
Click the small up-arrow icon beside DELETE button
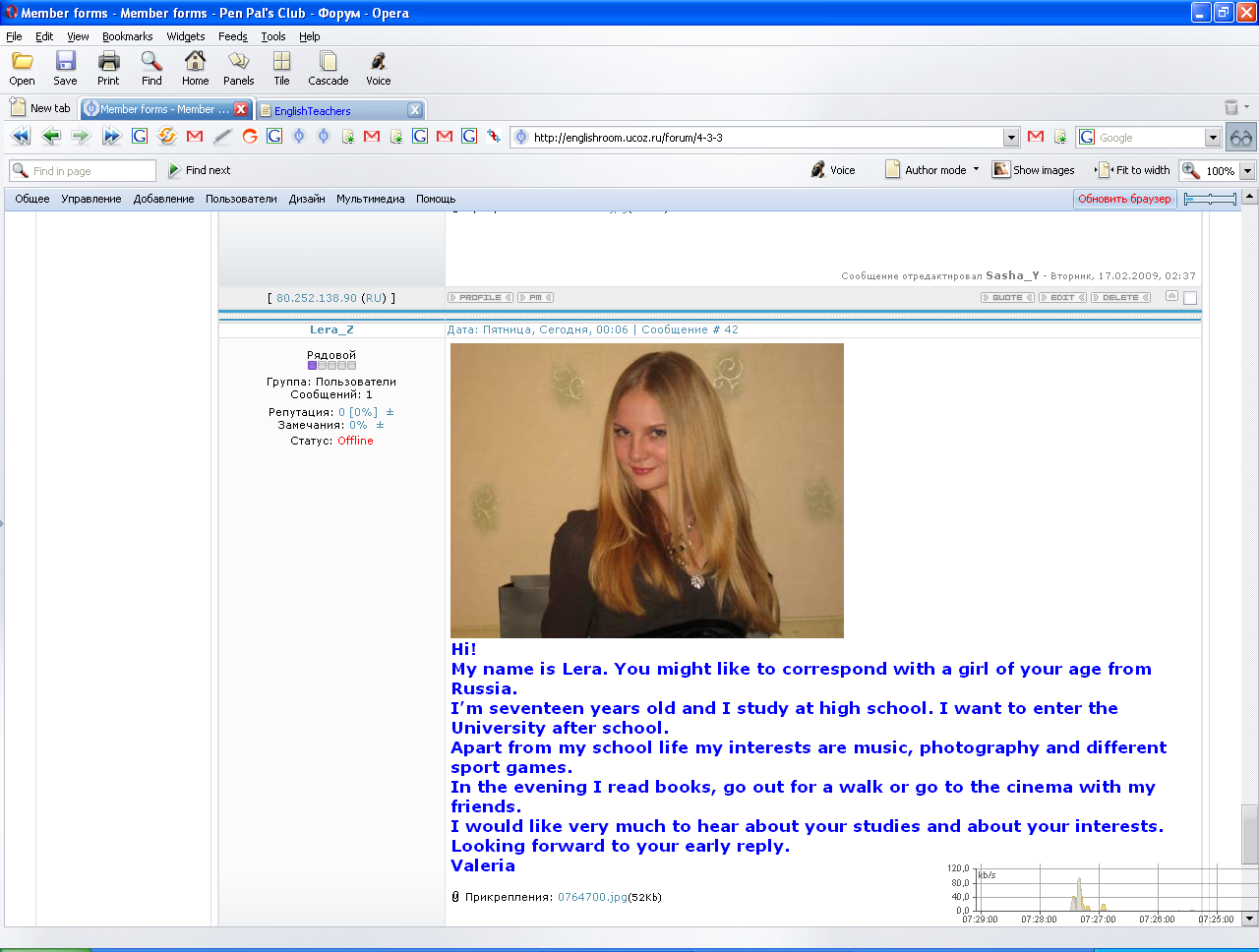[1171, 296]
